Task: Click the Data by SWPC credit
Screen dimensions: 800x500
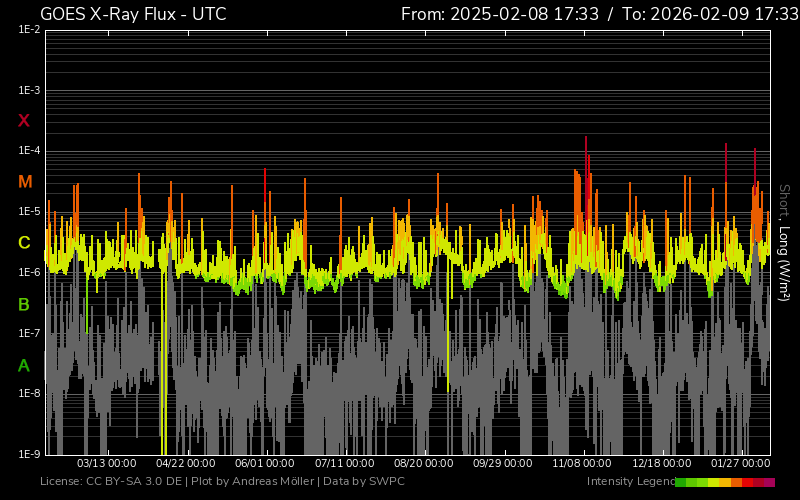Action: pyautogui.click(x=372, y=482)
